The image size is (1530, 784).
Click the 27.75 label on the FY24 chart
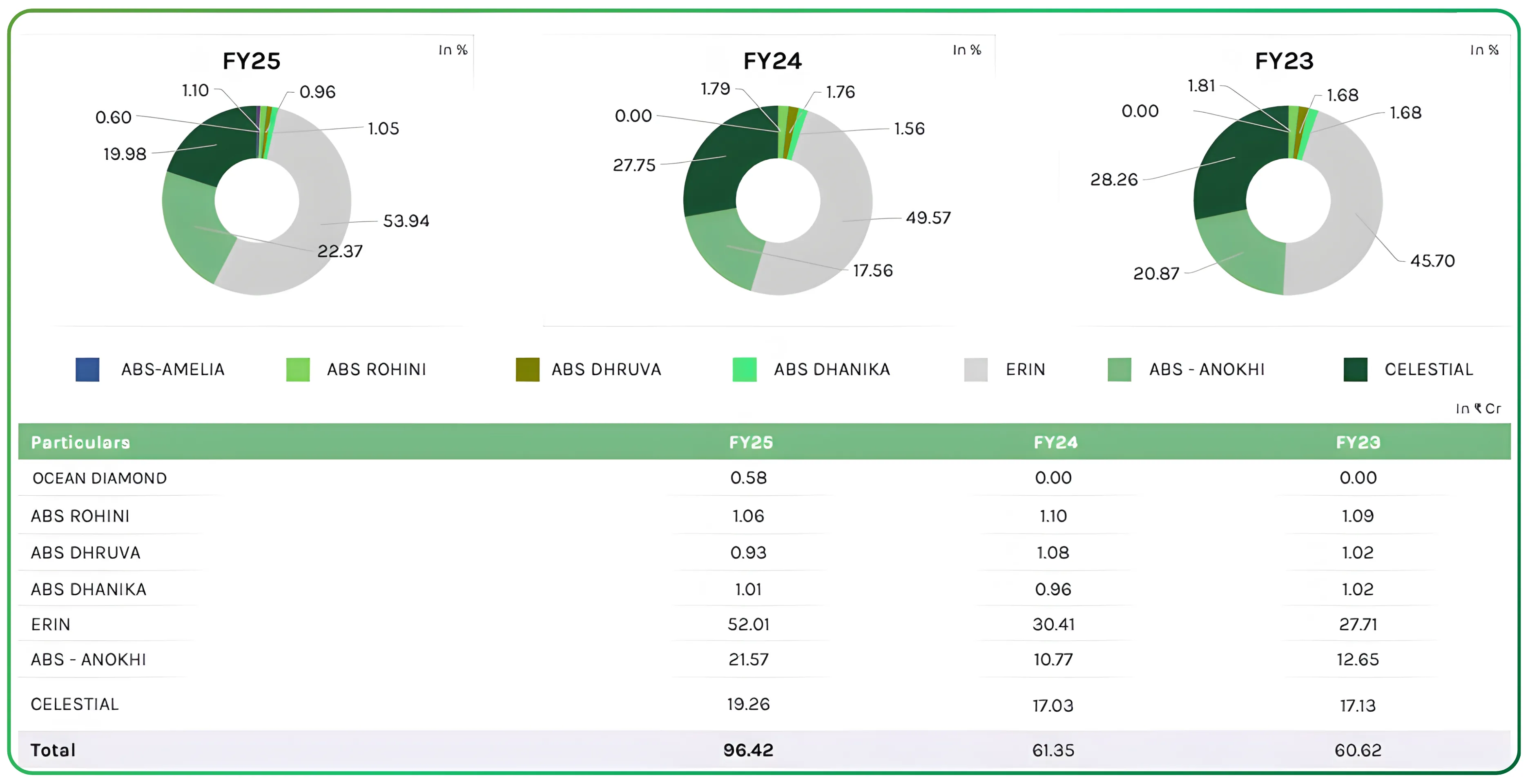(x=634, y=165)
